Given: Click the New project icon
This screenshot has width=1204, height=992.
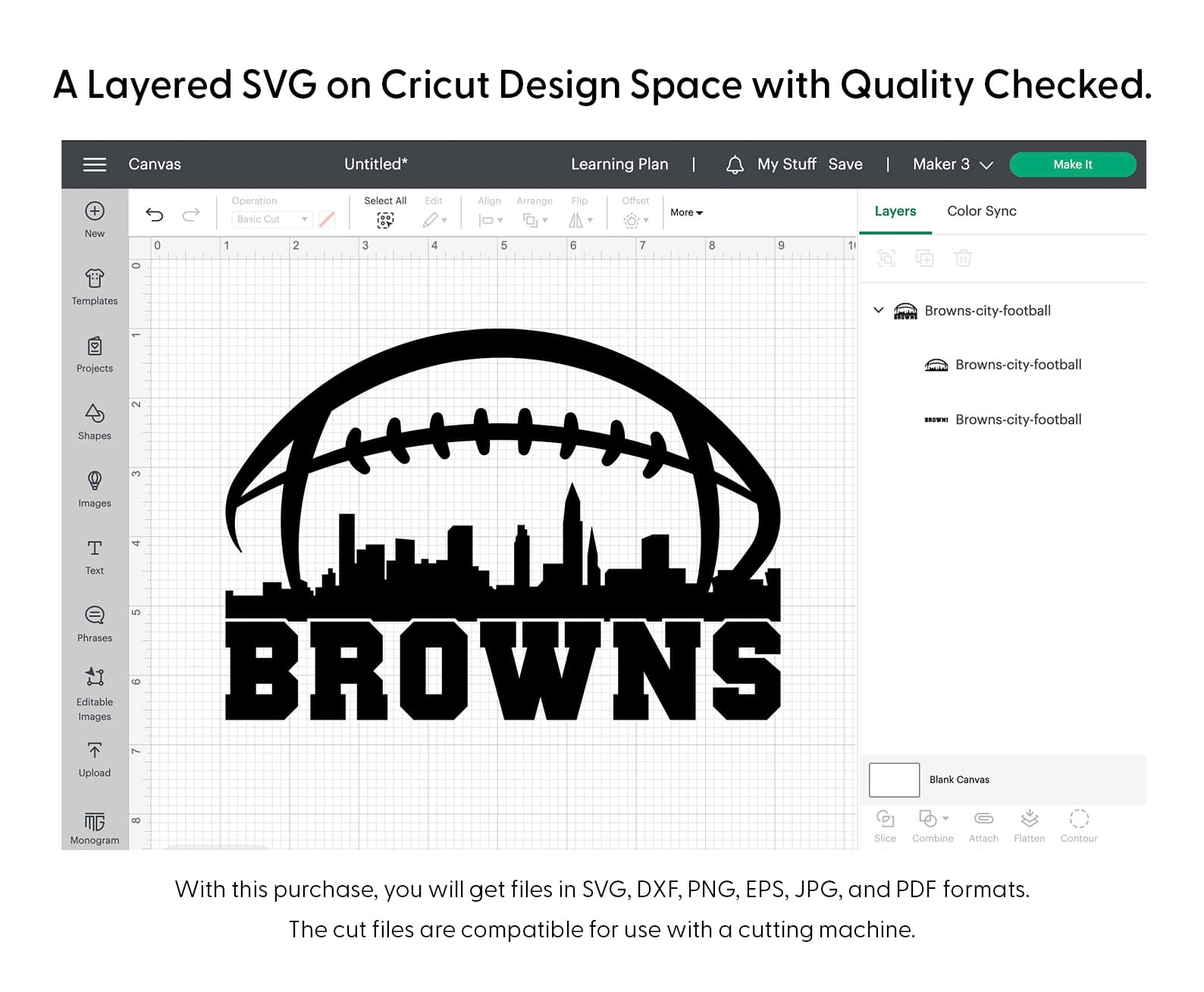Looking at the screenshot, I should [x=95, y=212].
